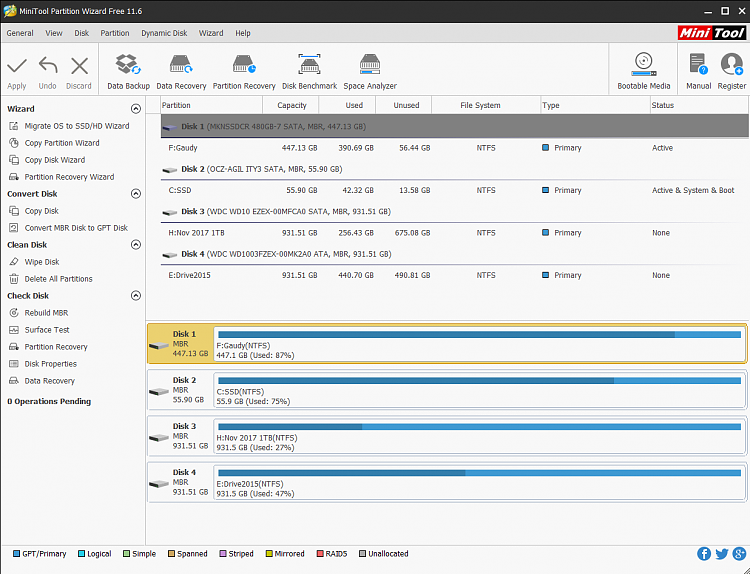This screenshot has height=574, width=750.
Task: Collapse the Convert Disk section
Action: (x=136, y=194)
